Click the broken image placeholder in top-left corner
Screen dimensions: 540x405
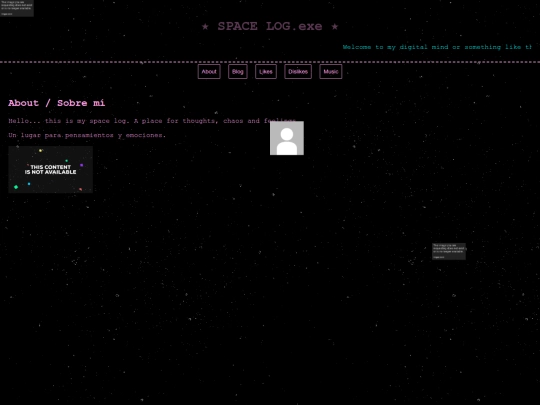click(x=17, y=8)
